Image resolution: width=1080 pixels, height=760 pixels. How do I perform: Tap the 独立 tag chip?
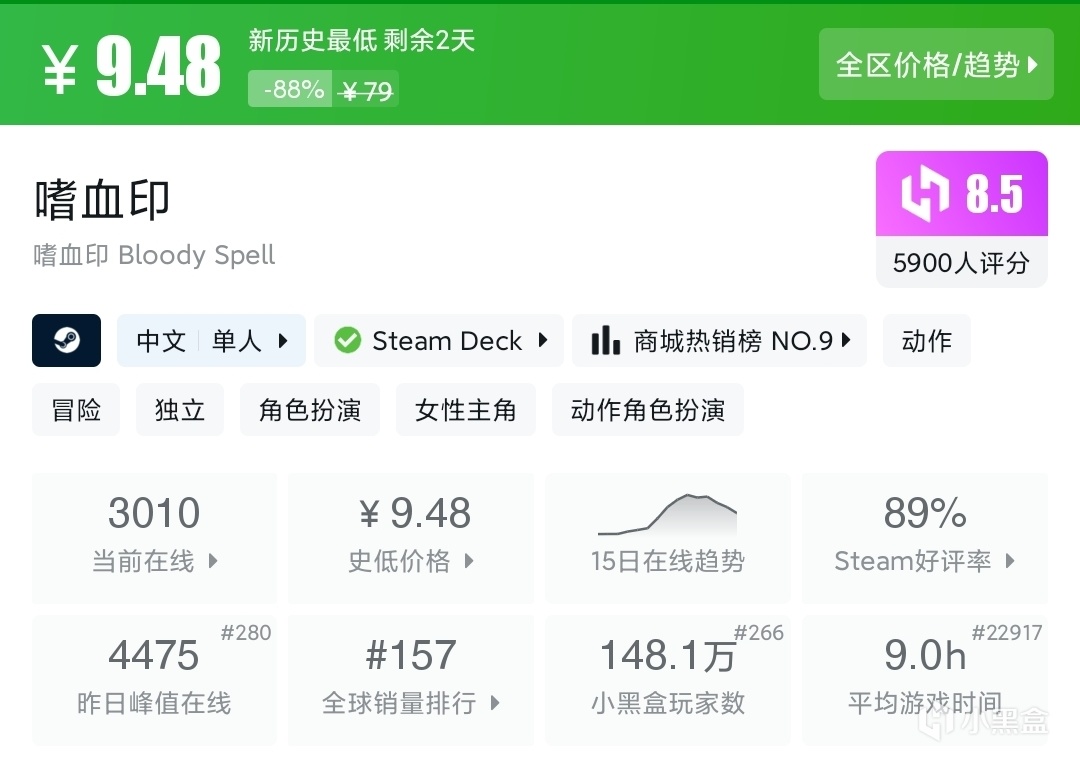pos(180,410)
